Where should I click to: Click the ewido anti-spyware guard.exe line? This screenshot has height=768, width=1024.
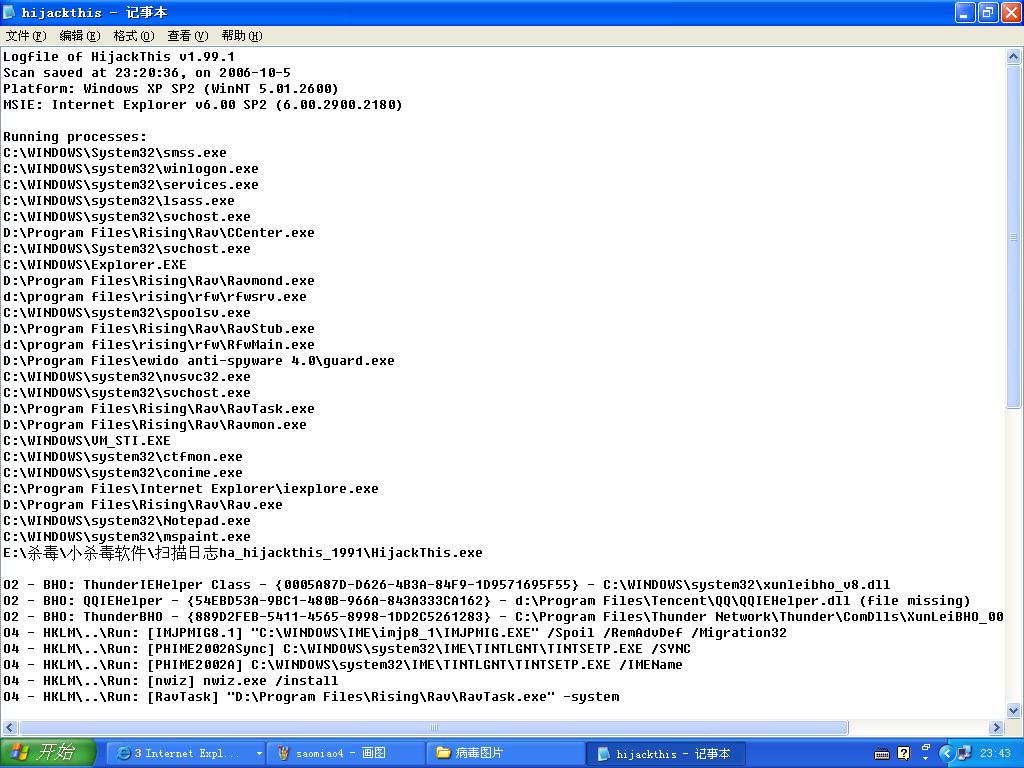click(199, 360)
